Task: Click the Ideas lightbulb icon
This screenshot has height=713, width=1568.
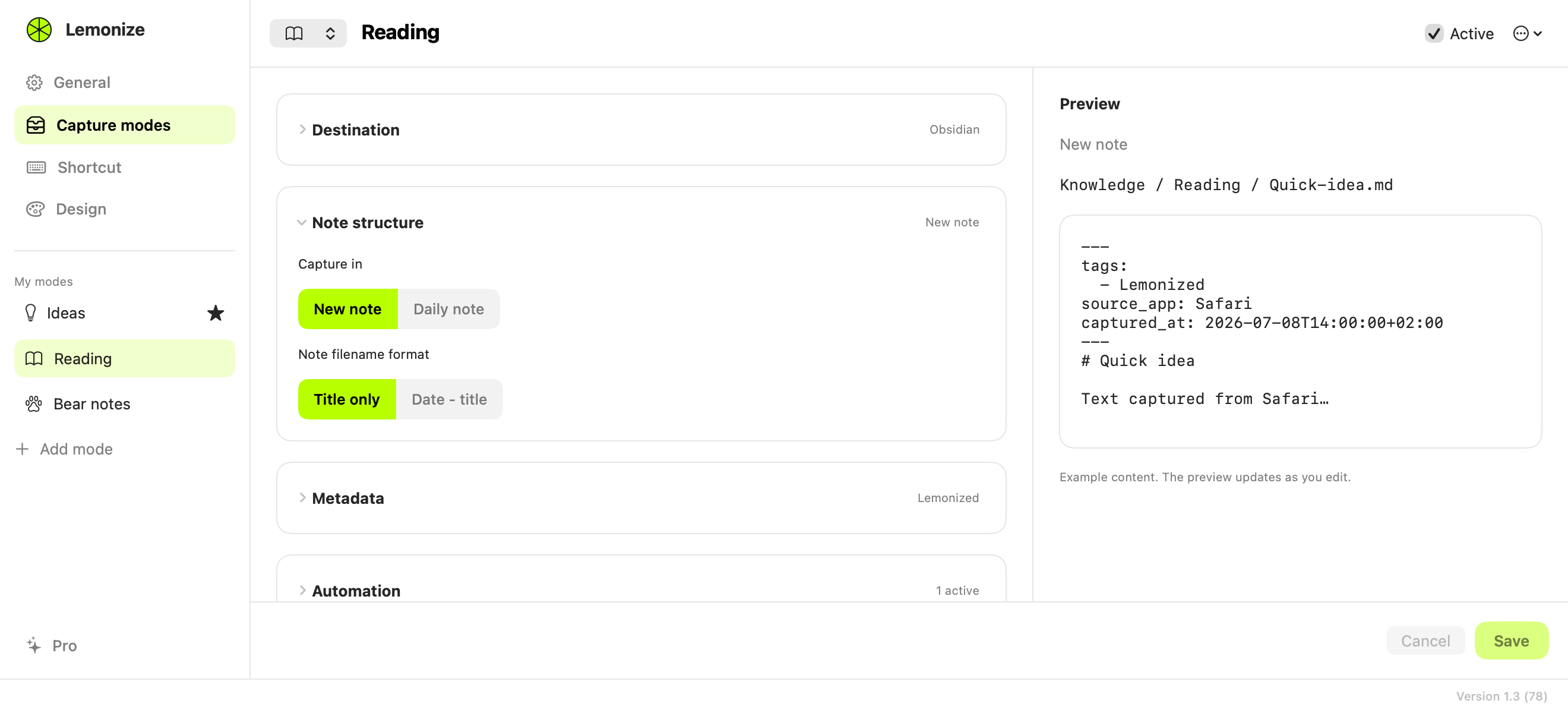Action: (x=30, y=313)
